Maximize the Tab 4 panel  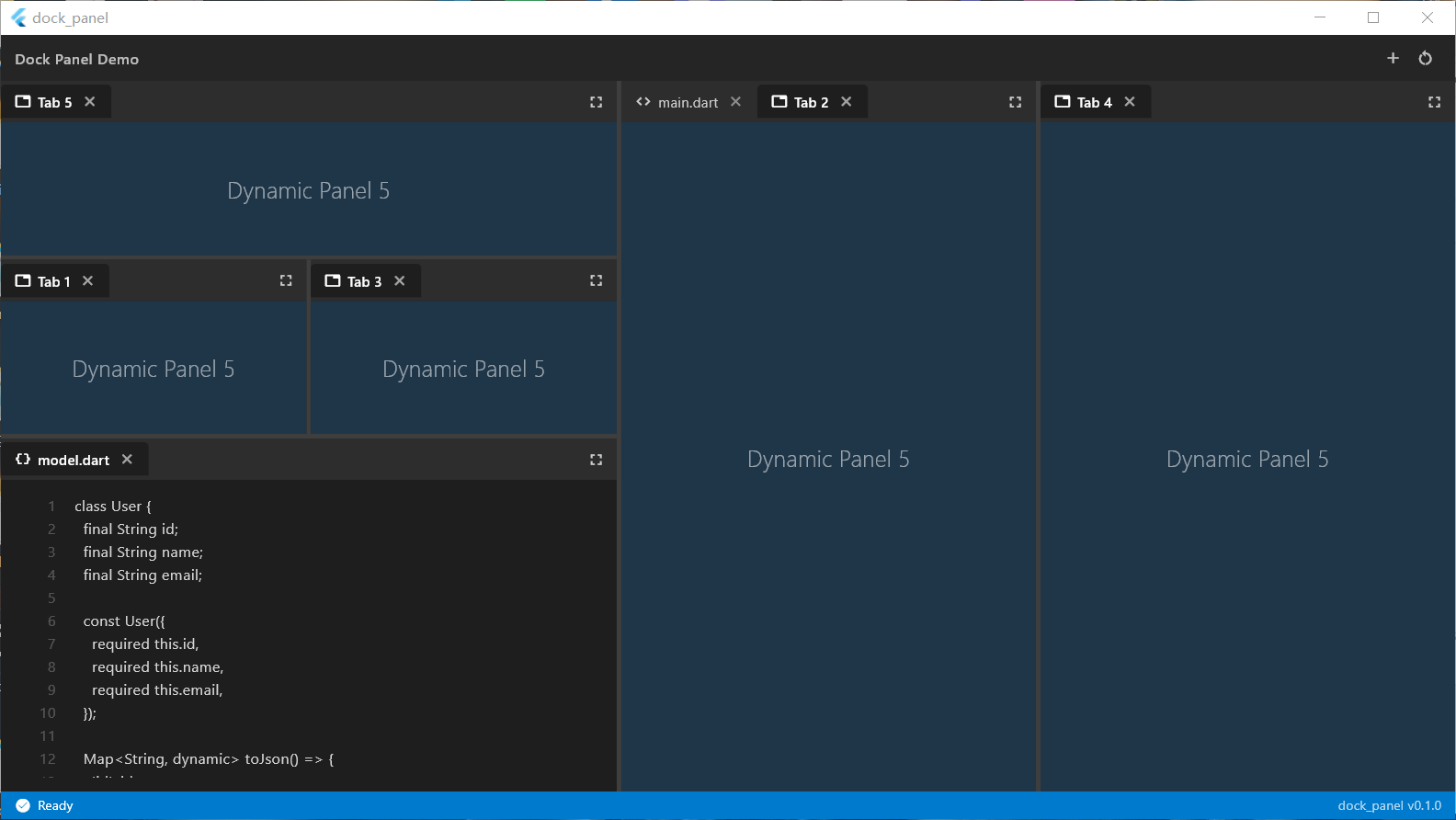click(1434, 102)
